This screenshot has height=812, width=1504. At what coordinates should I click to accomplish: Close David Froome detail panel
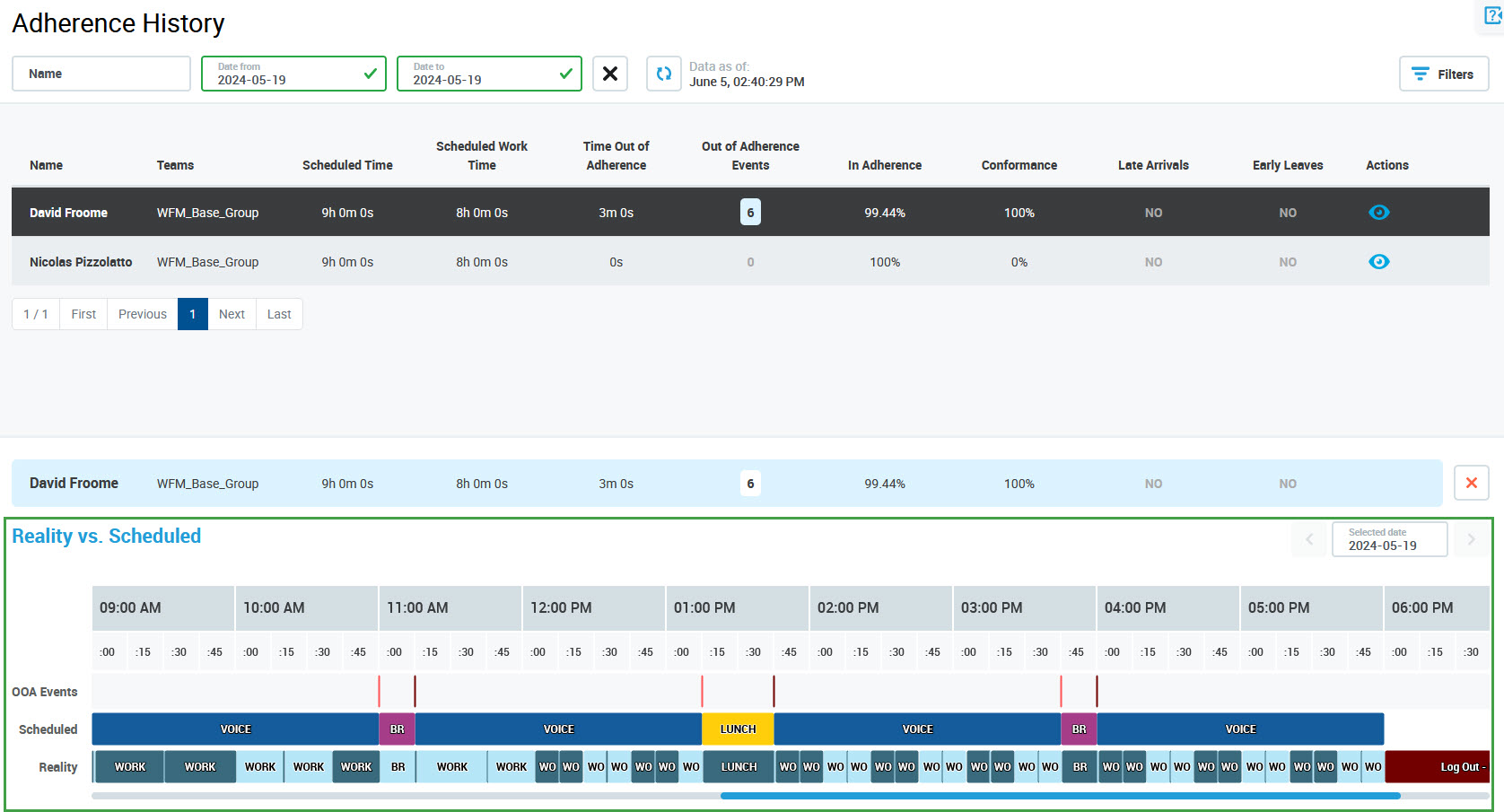[x=1471, y=483]
